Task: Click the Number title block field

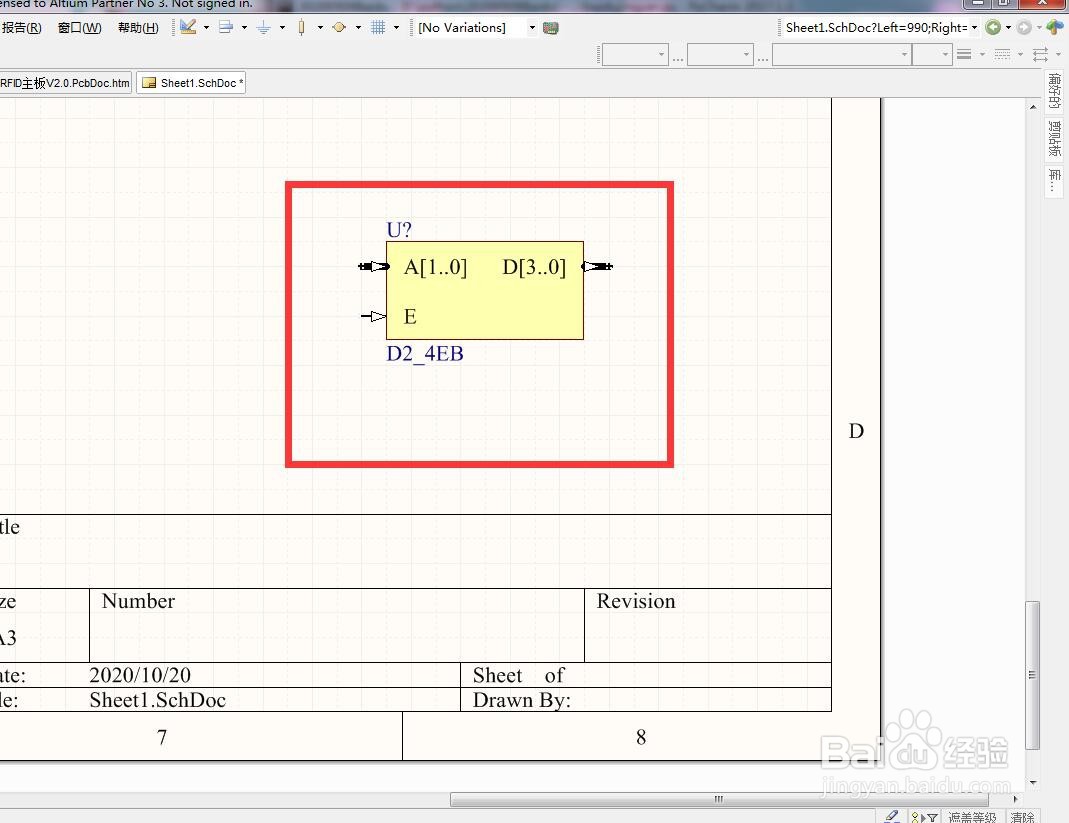Action: coord(337,625)
